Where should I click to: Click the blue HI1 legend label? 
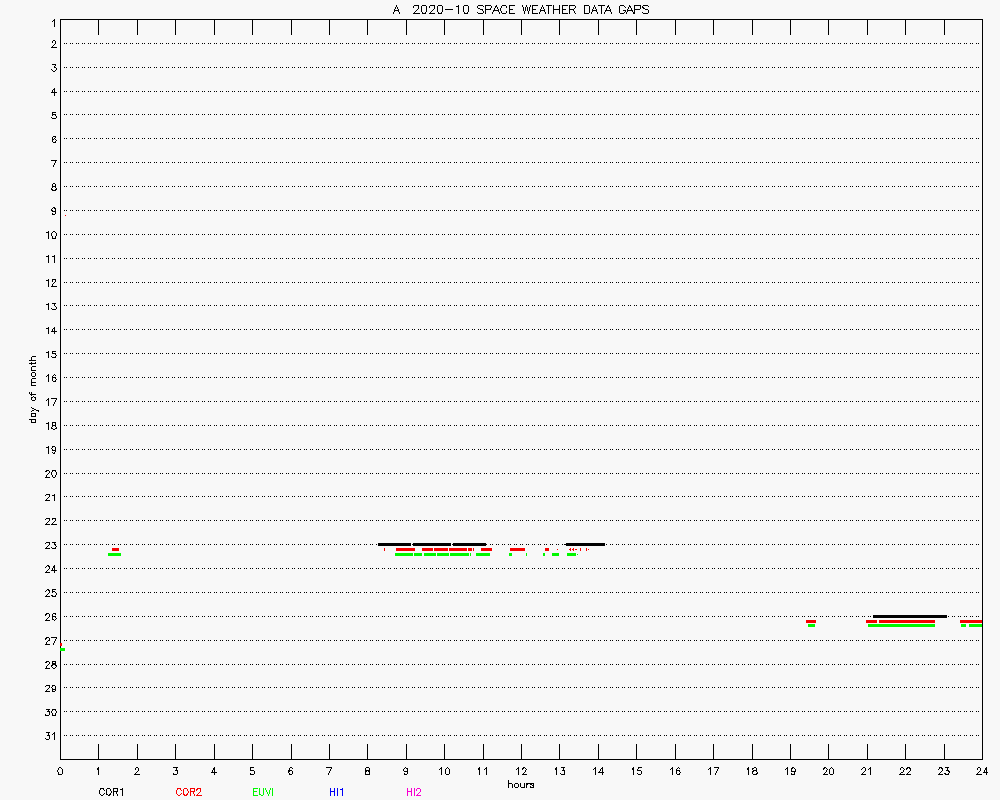pyautogui.click(x=337, y=792)
